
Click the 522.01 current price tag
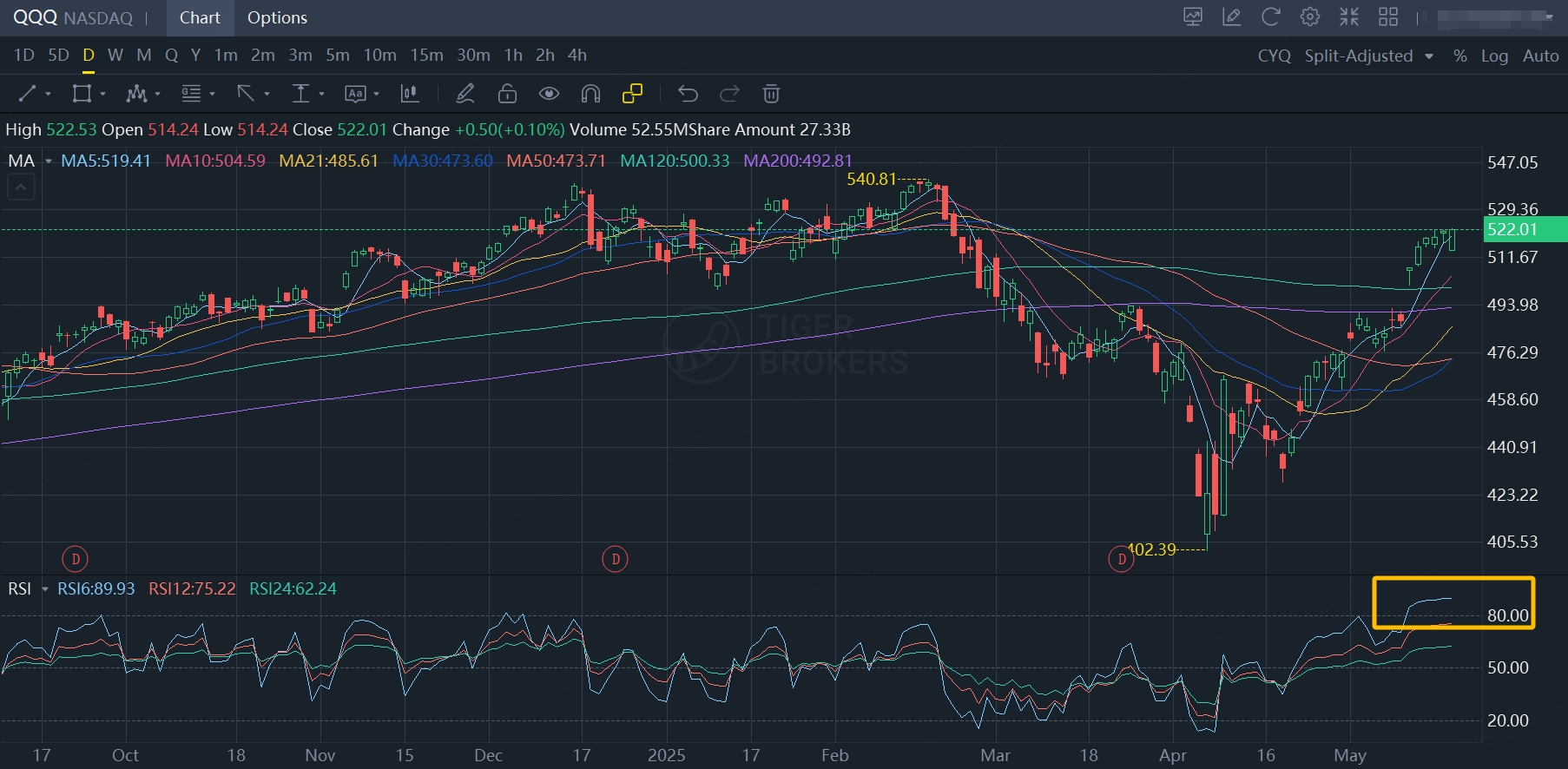pos(1525,229)
